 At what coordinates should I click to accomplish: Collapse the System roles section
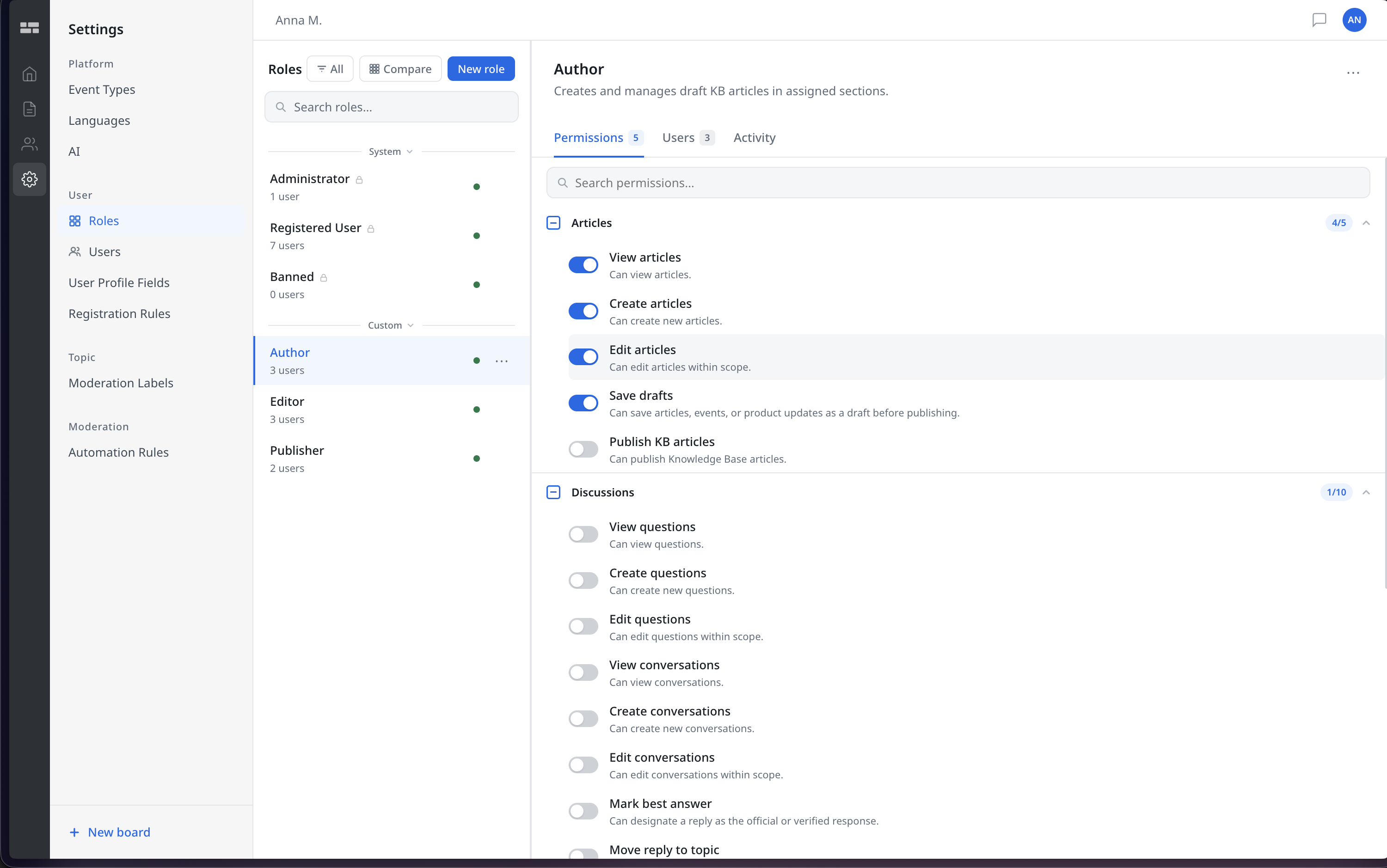391,152
